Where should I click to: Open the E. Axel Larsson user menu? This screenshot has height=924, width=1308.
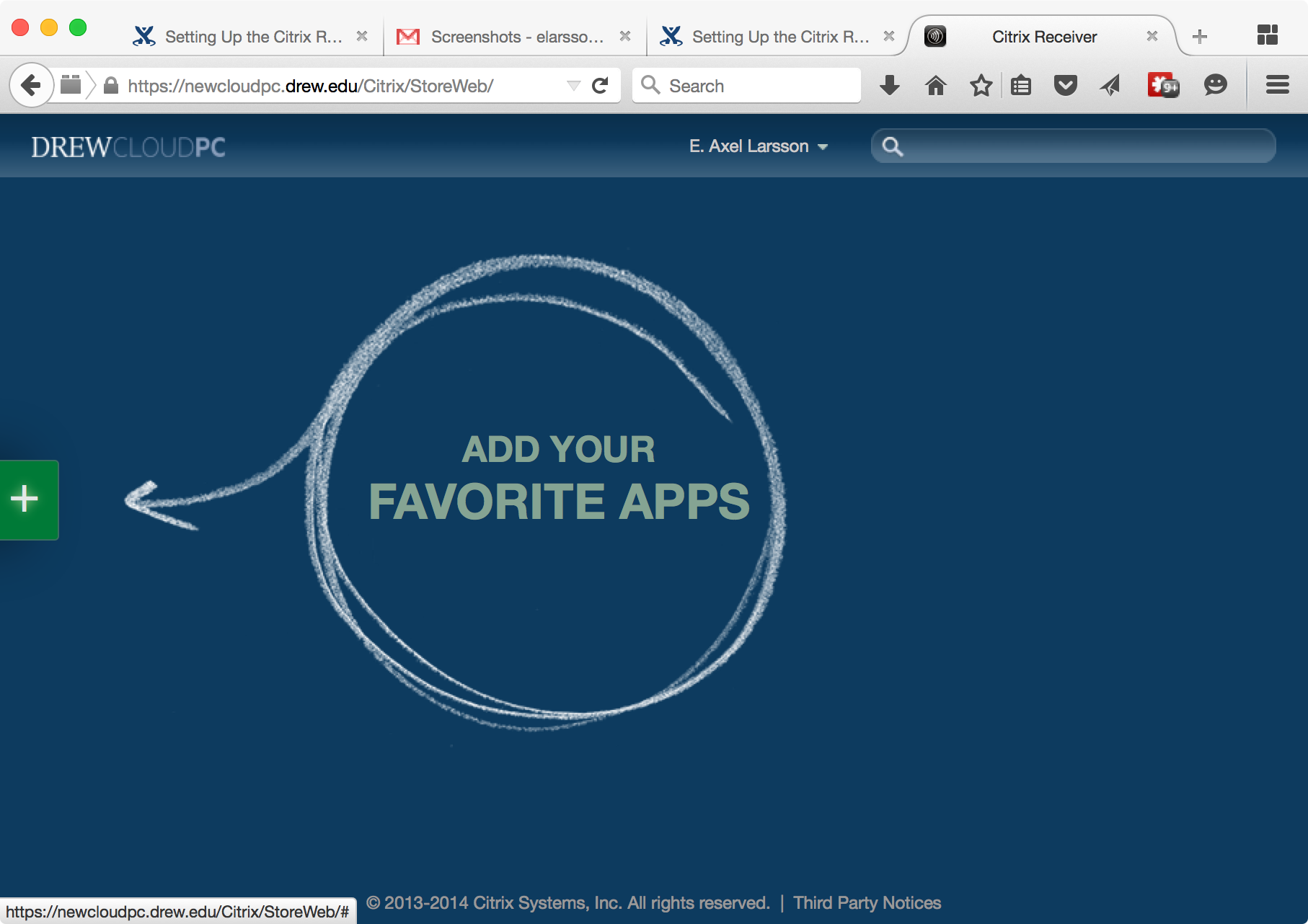coord(759,146)
